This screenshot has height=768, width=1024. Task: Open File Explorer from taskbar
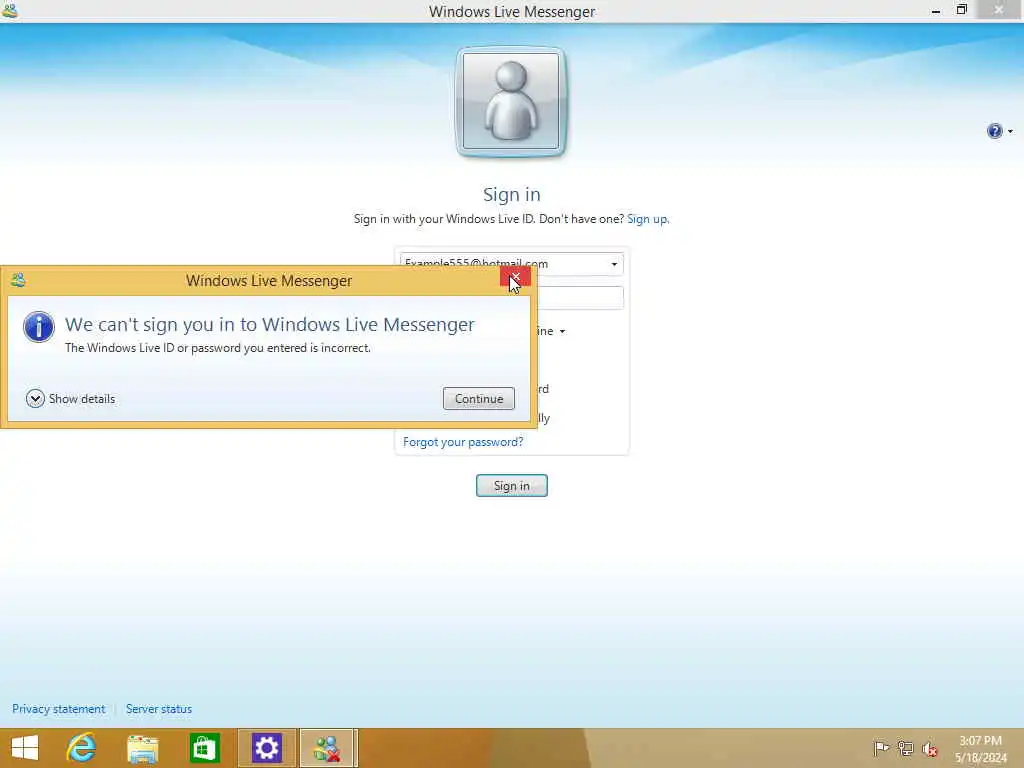click(142, 748)
